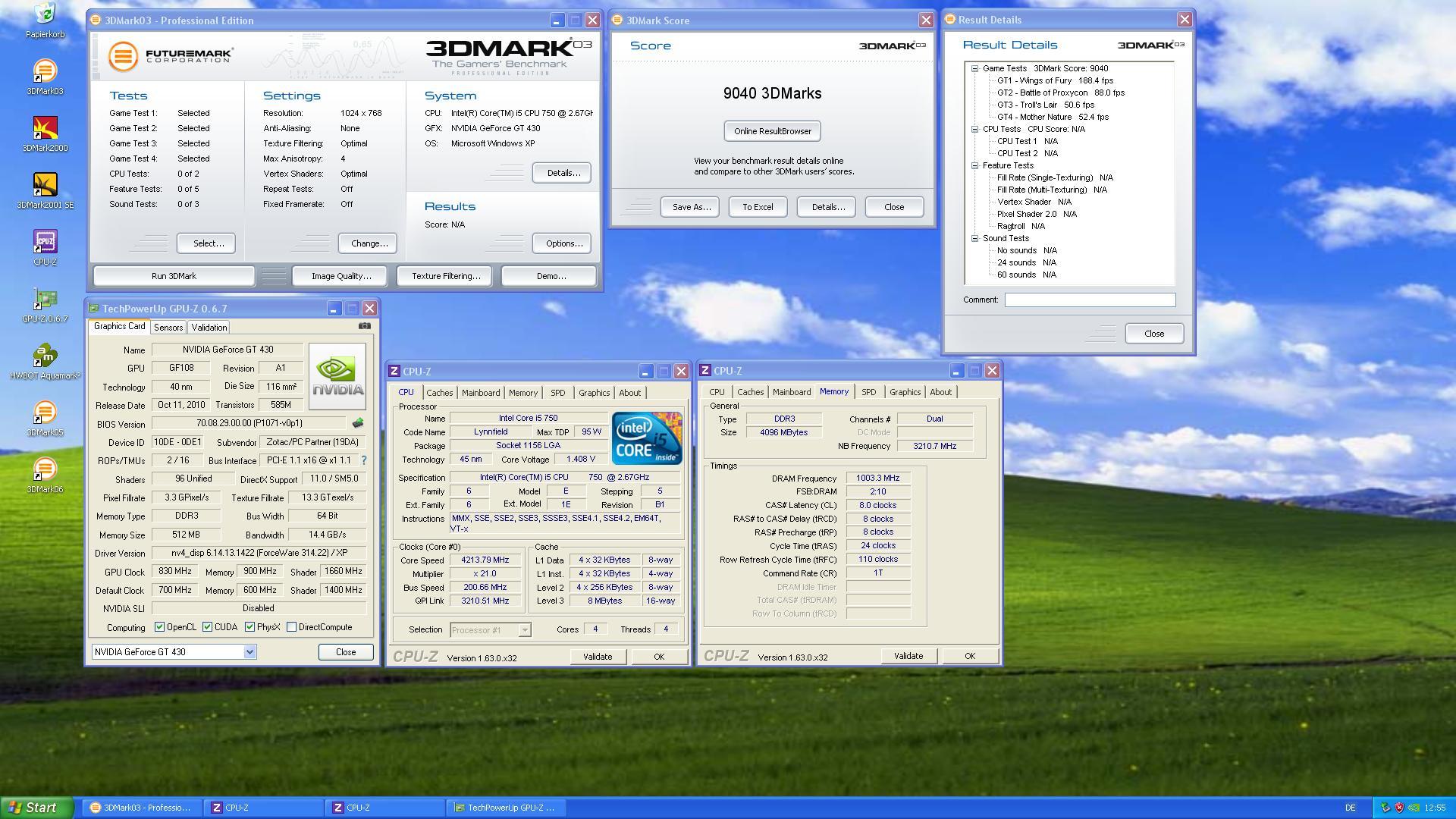This screenshot has width=1456, height=819.
Task: Open the Graphics tab in right CPU-Z window
Action: tap(905, 392)
